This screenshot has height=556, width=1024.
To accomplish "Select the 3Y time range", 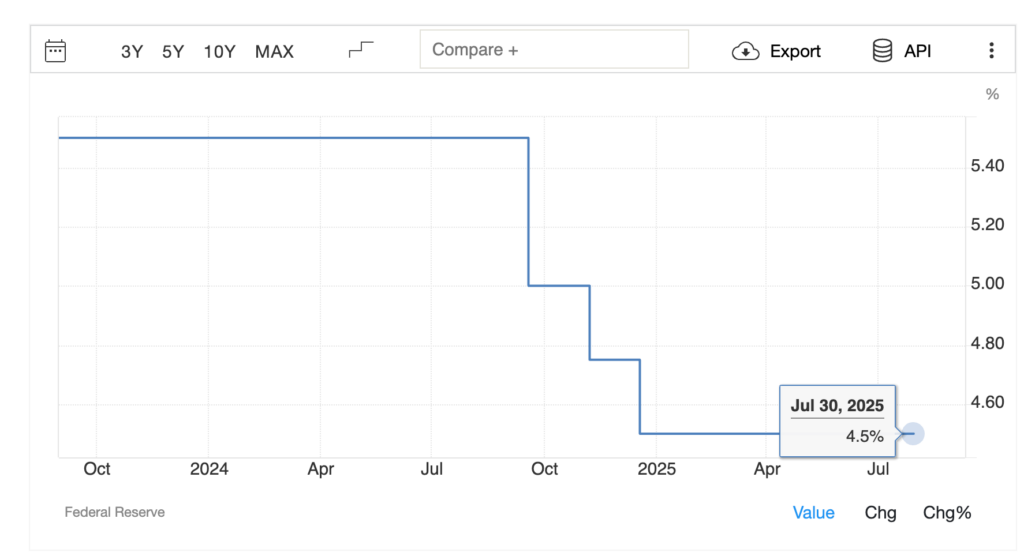I will point(132,52).
